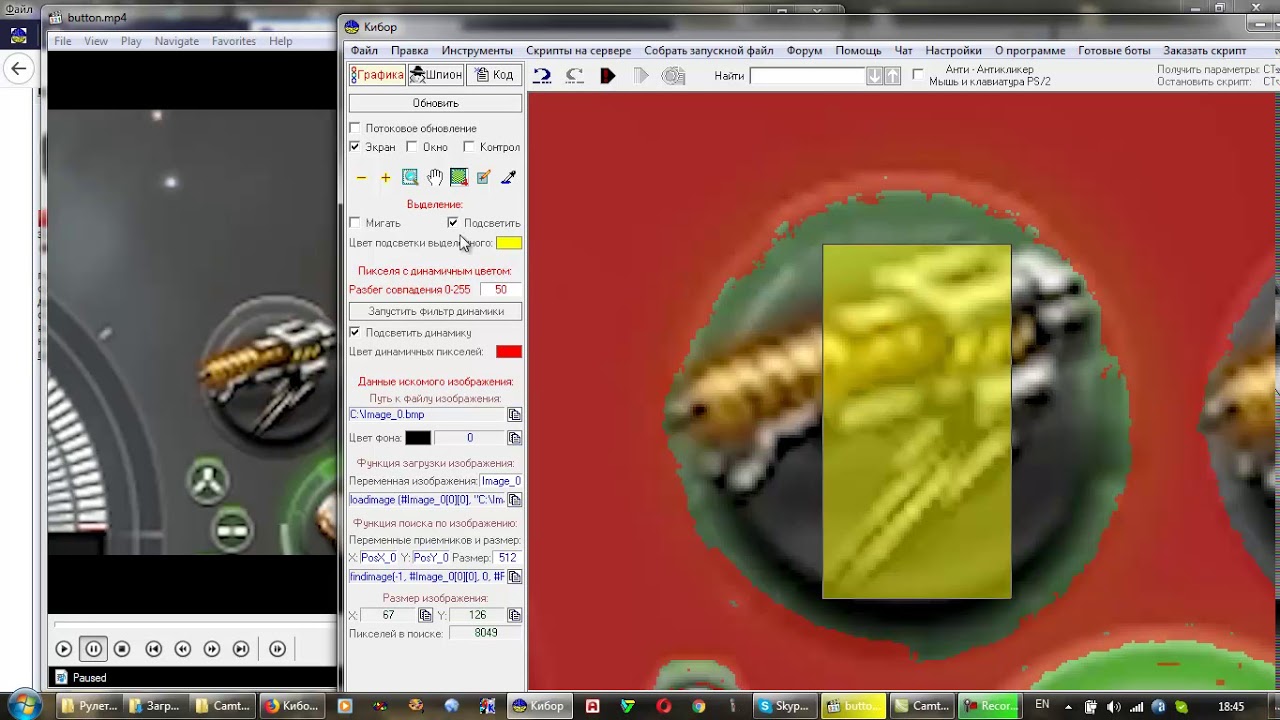Click Pause in the media player

tap(93, 649)
